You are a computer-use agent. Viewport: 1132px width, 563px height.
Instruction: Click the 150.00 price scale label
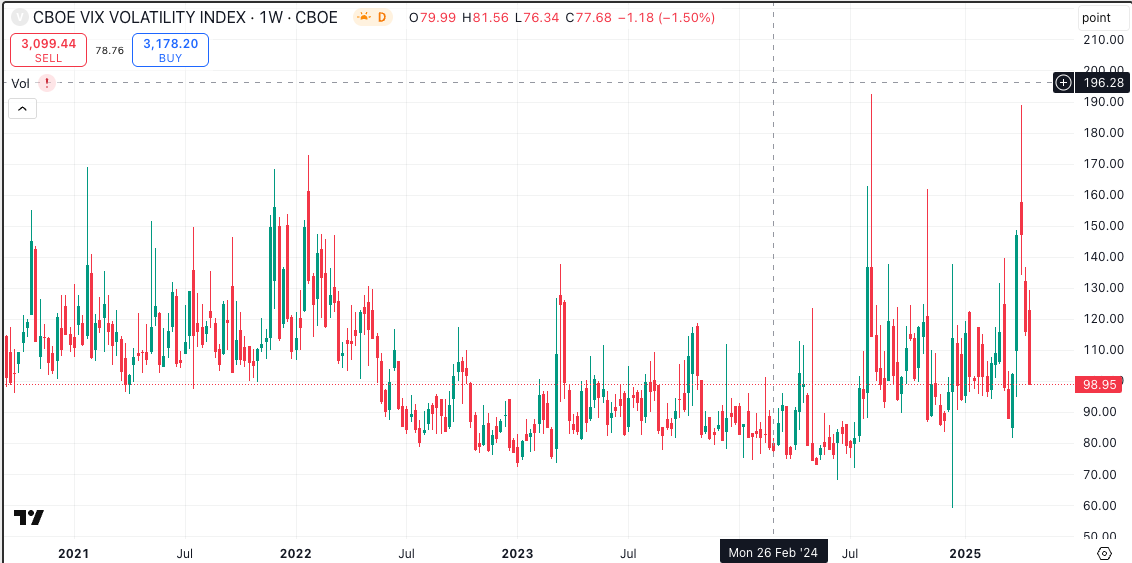(x=1102, y=226)
